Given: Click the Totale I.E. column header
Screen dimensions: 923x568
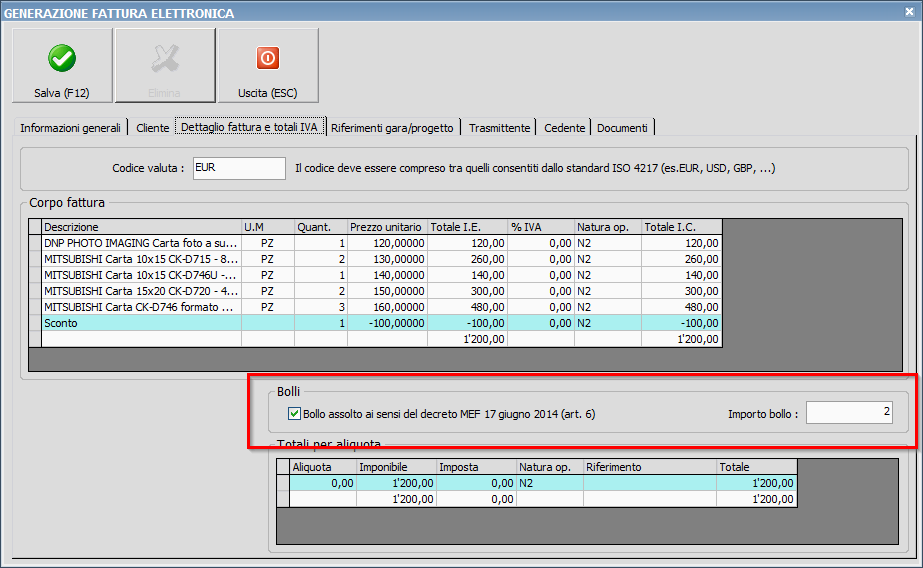Looking at the screenshot, I should 467,227.
